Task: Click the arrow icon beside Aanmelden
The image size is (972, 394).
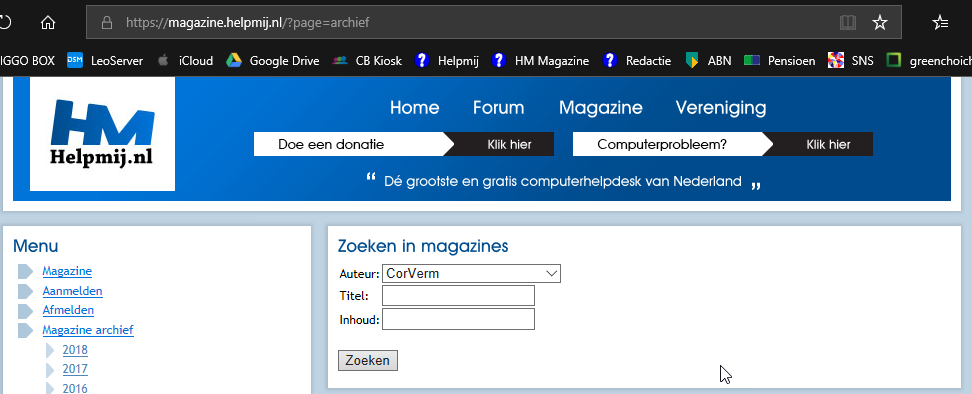Action: tap(25, 291)
